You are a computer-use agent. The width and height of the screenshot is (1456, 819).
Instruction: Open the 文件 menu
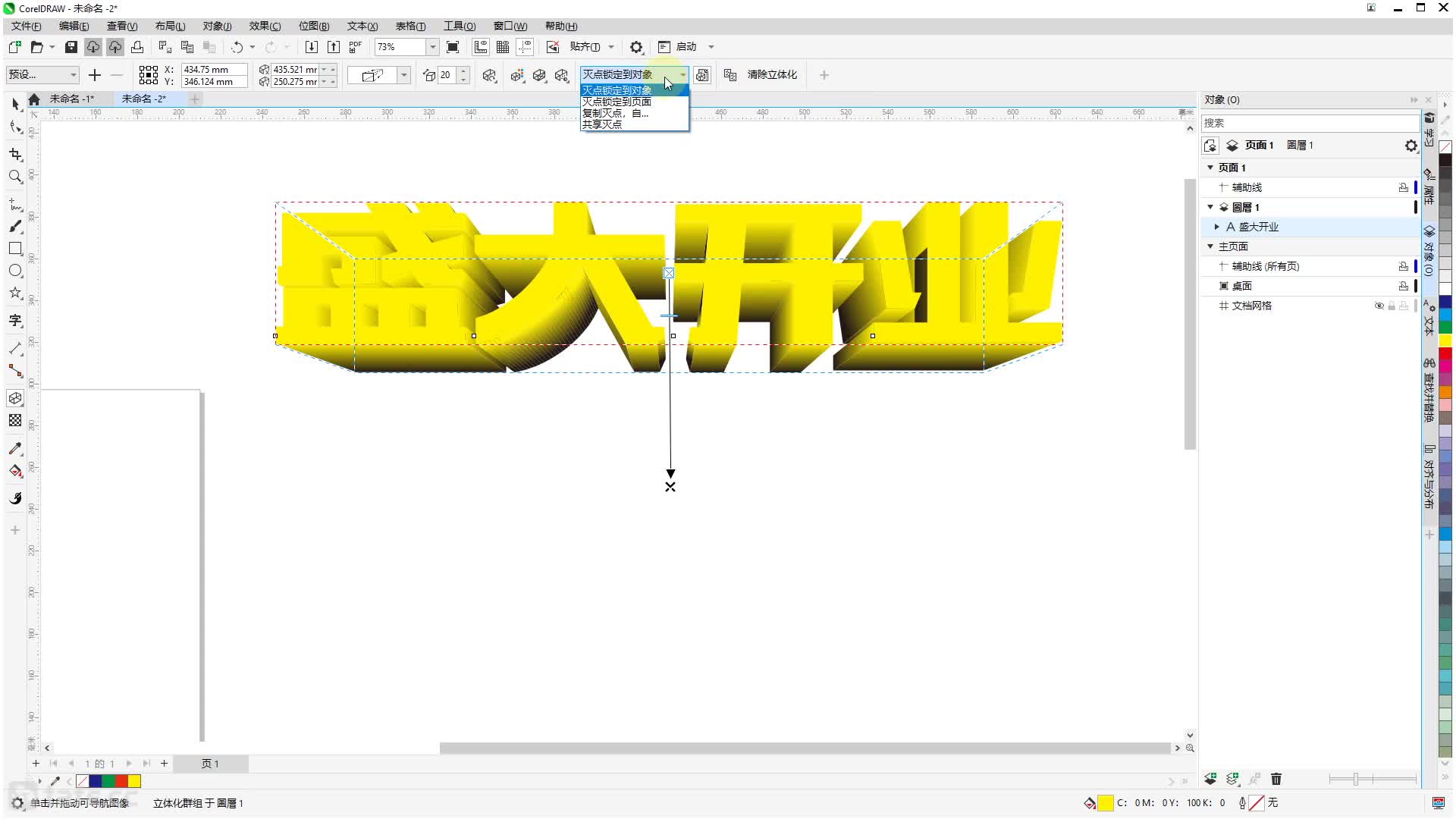click(27, 27)
